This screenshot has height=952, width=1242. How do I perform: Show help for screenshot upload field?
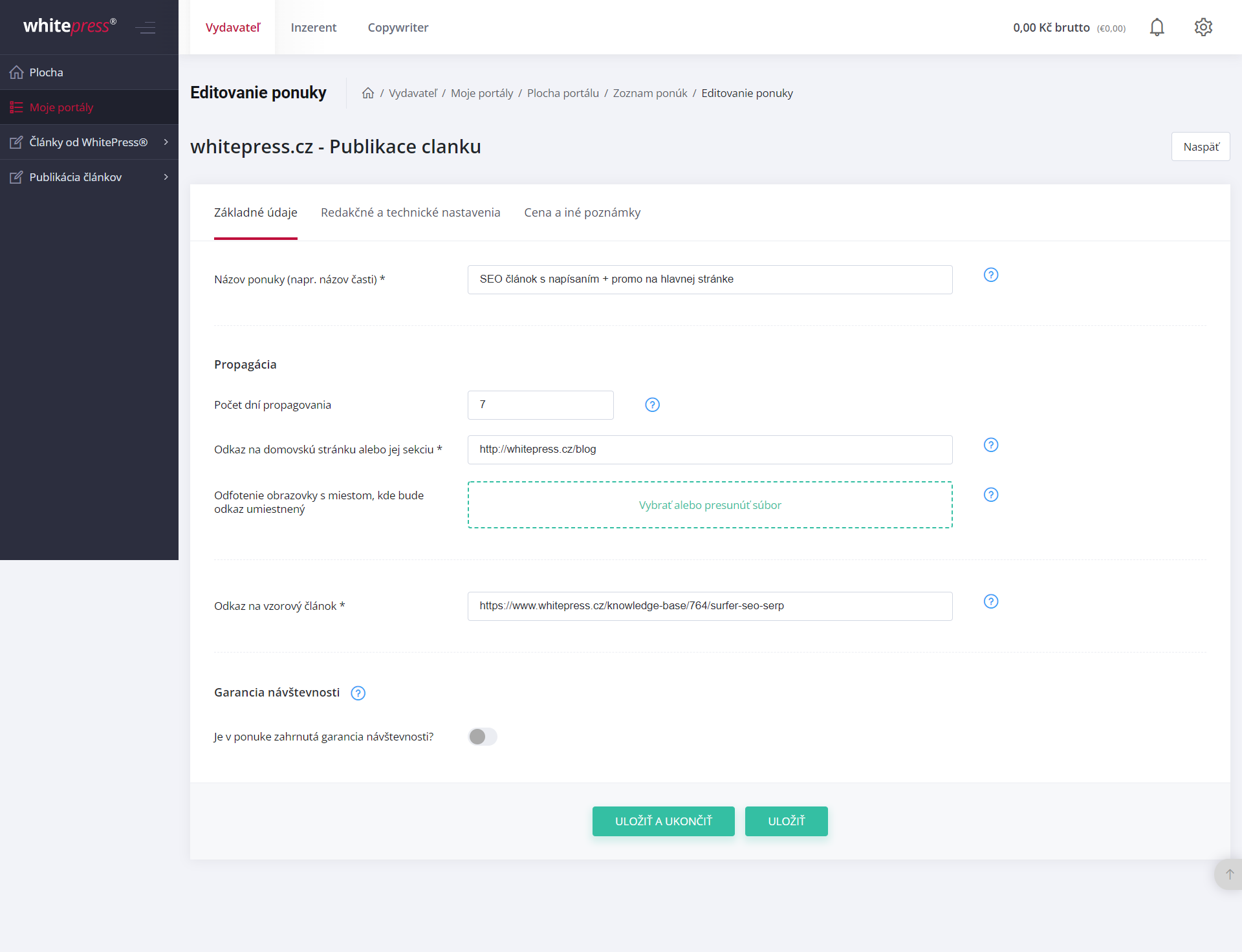pyautogui.click(x=991, y=495)
